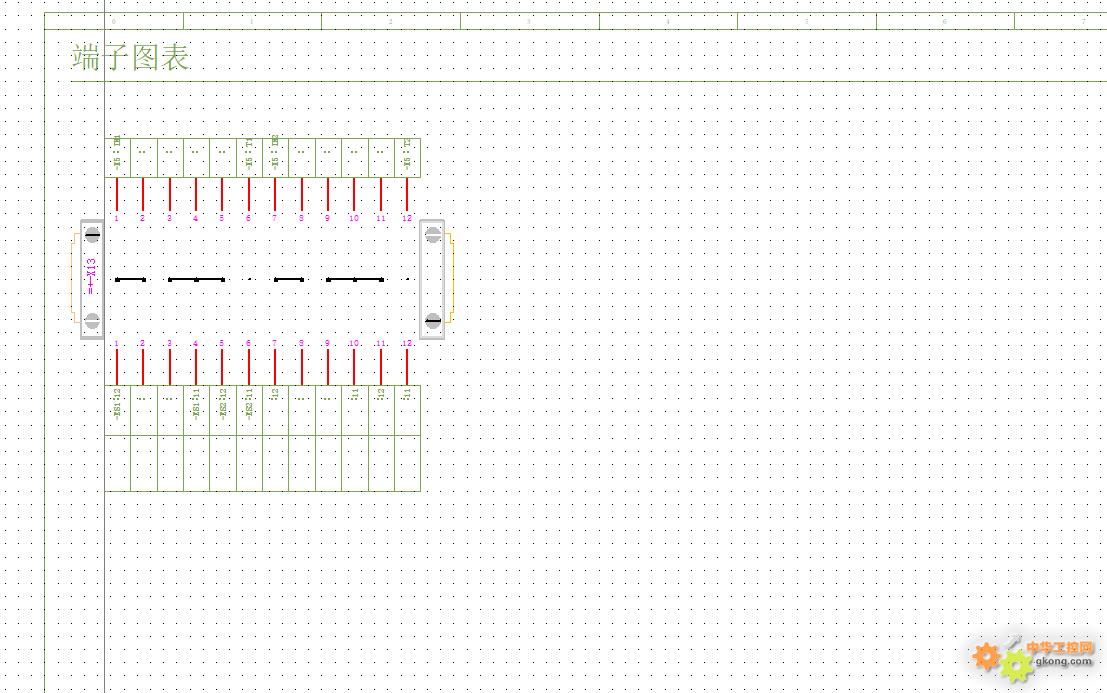This screenshot has height=693, width=1107.
Task: Click the bottom screw on the right end bracket
Action: 432,321
